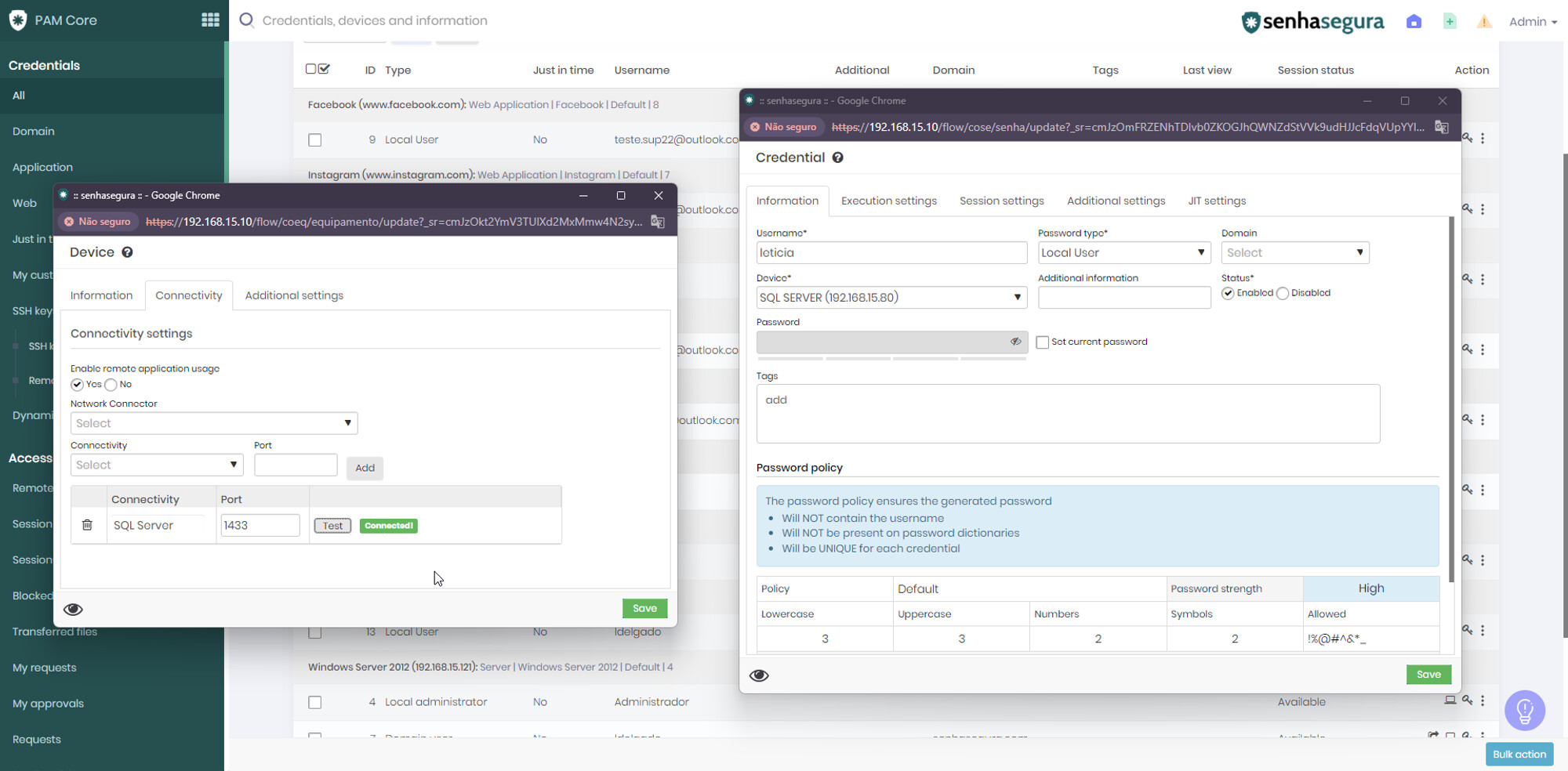The width and height of the screenshot is (1568, 771).
Task: Show password using eye icon in Password field
Action: (1015, 342)
